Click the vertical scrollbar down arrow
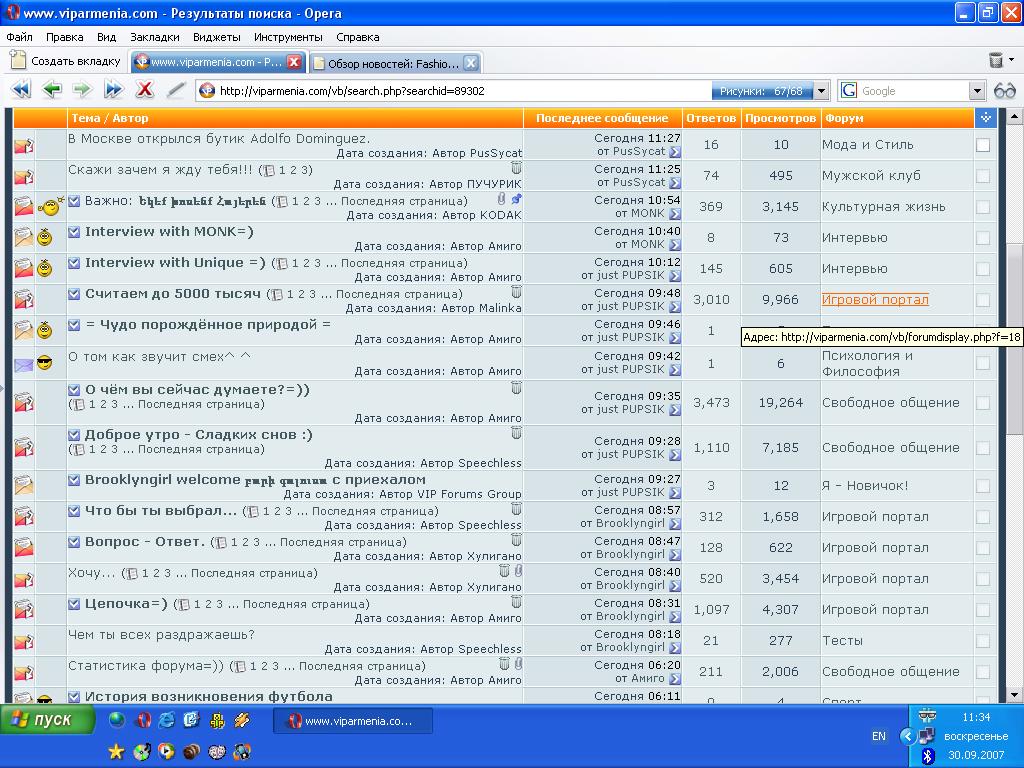This screenshot has width=1024, height=768. tap(1014, 695)
